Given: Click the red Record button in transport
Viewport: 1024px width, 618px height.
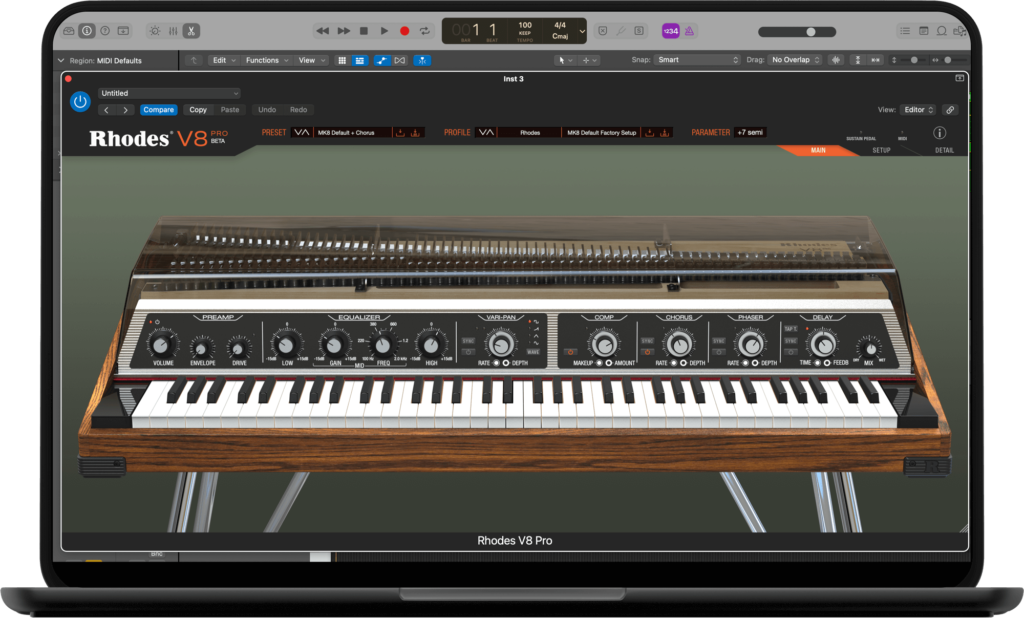Looking at the screenshot, I should point(404,31).
